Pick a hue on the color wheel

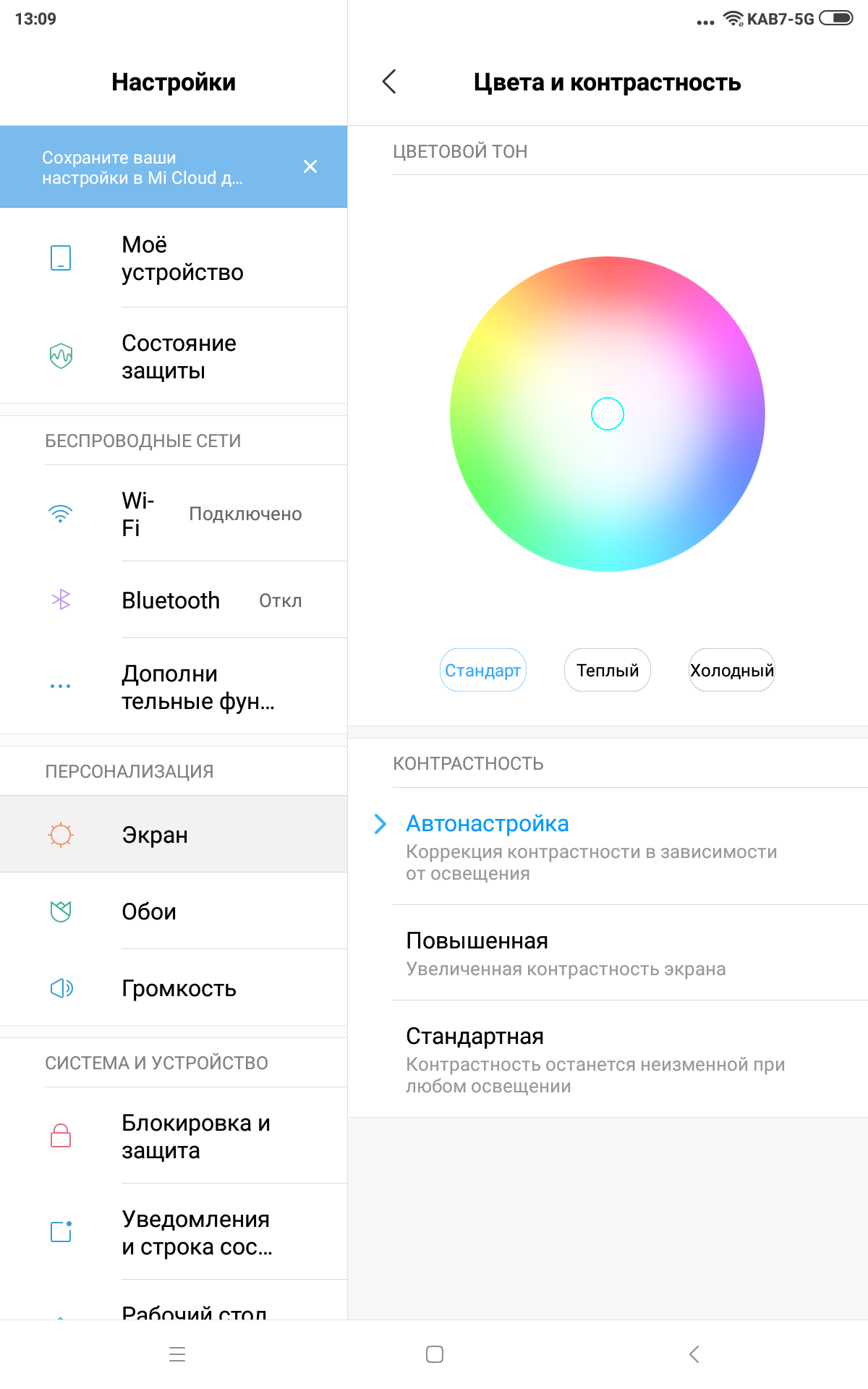coord(521,347)
